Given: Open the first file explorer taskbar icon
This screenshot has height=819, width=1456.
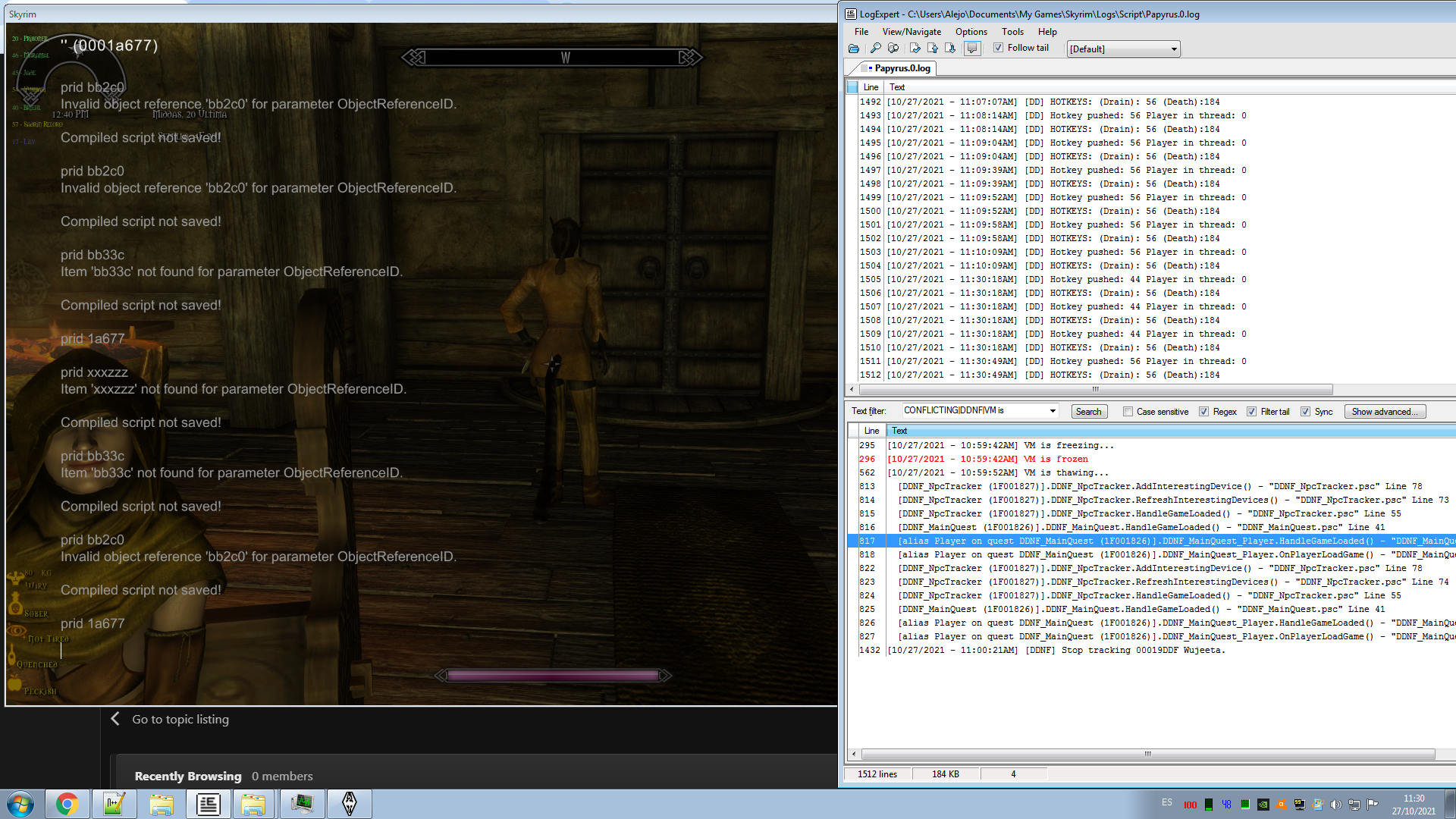Looking at the screenshot, I should click(x=162, y=804).
